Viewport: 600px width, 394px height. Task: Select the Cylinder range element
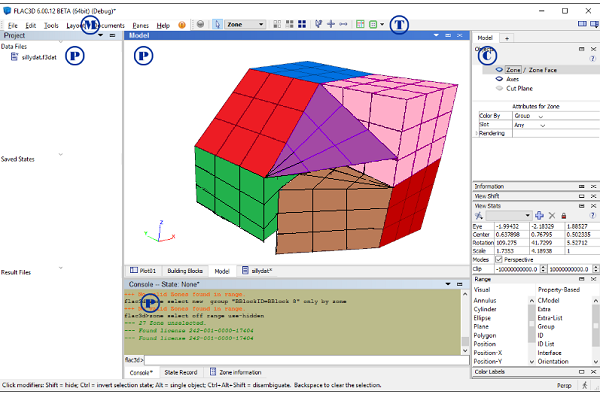pos(485,309)
